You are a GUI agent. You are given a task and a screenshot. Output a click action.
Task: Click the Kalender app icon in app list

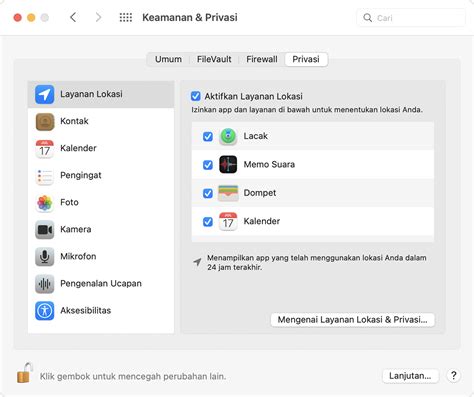228,221
